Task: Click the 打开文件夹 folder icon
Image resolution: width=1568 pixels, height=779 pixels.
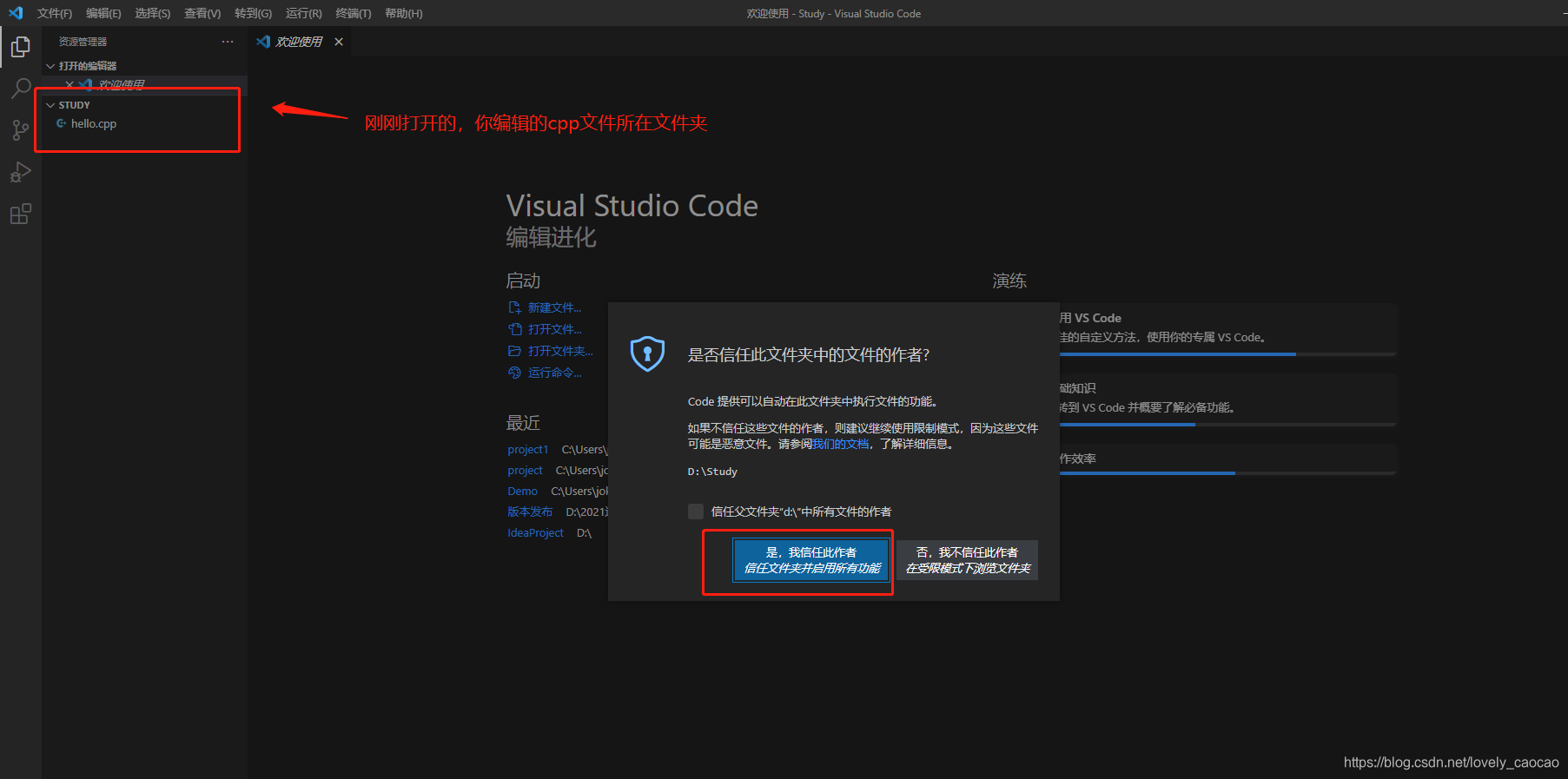Action: (x=514, y=351)
